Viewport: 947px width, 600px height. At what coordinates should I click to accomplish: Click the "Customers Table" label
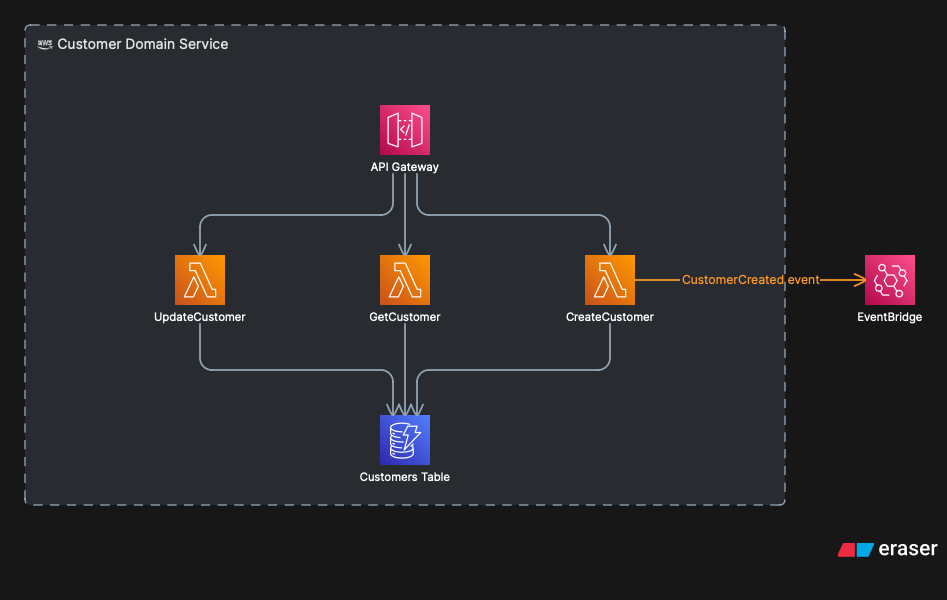coord(405,477)
